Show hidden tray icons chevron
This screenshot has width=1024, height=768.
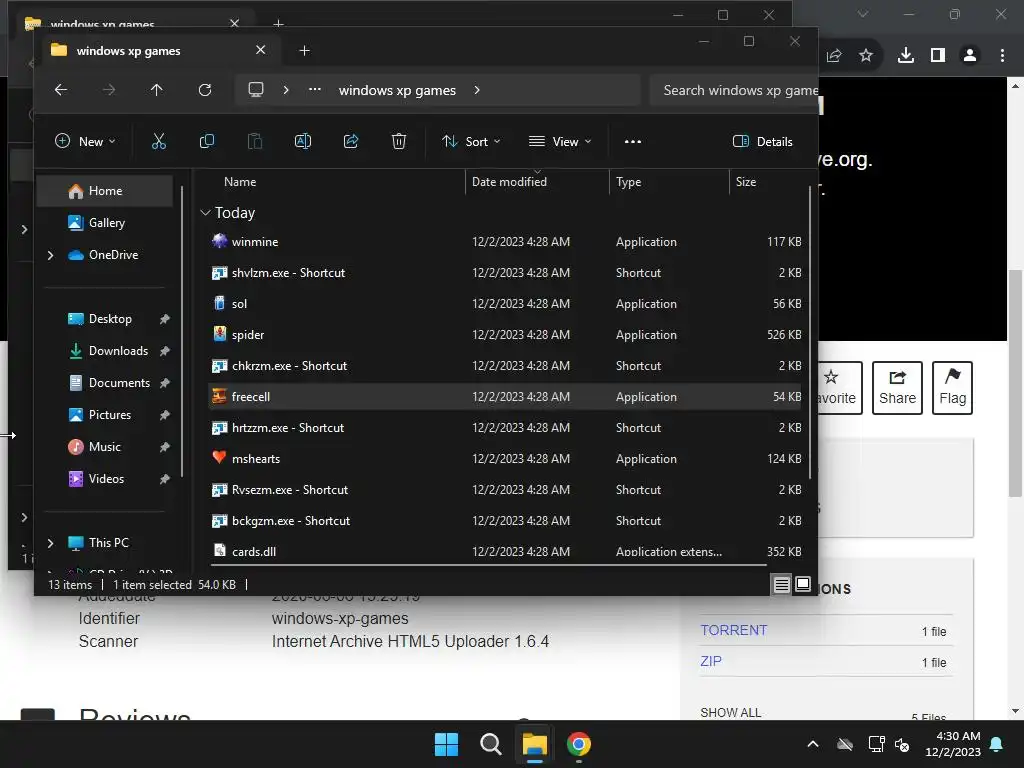coord(812,744)
